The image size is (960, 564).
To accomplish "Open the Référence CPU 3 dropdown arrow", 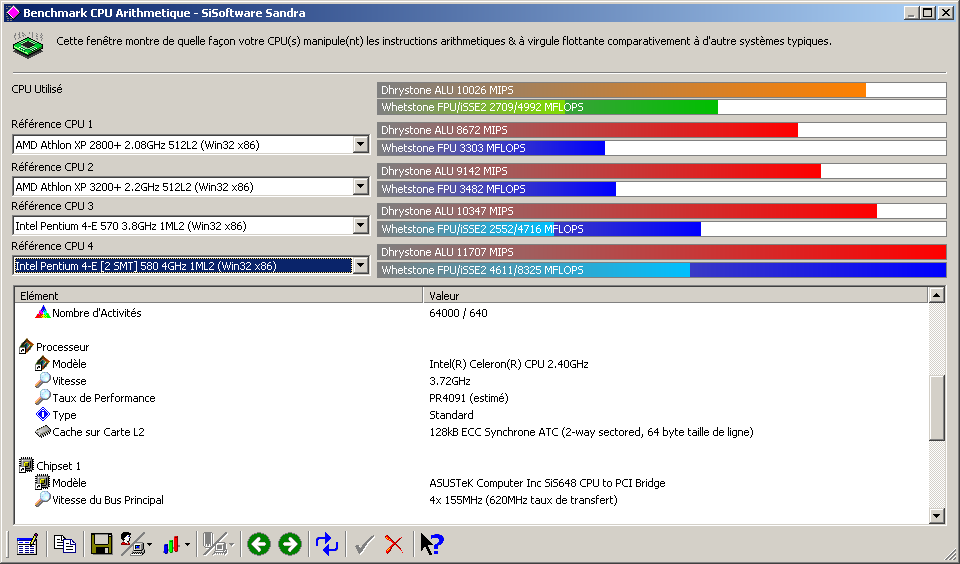I will (x=361, y=225).
